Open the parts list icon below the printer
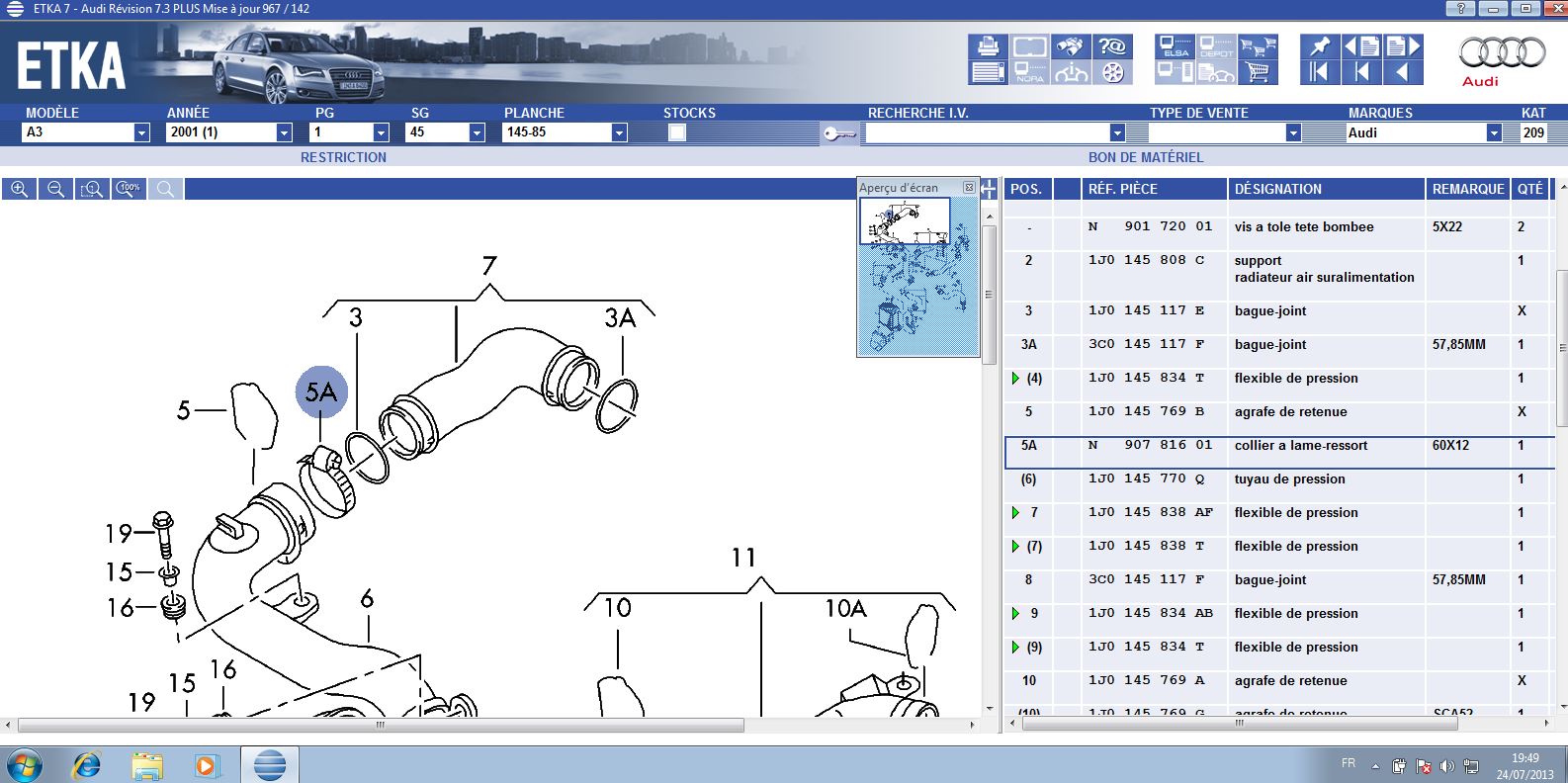This screenshot has width=1568, height=783. click(988, 72)
